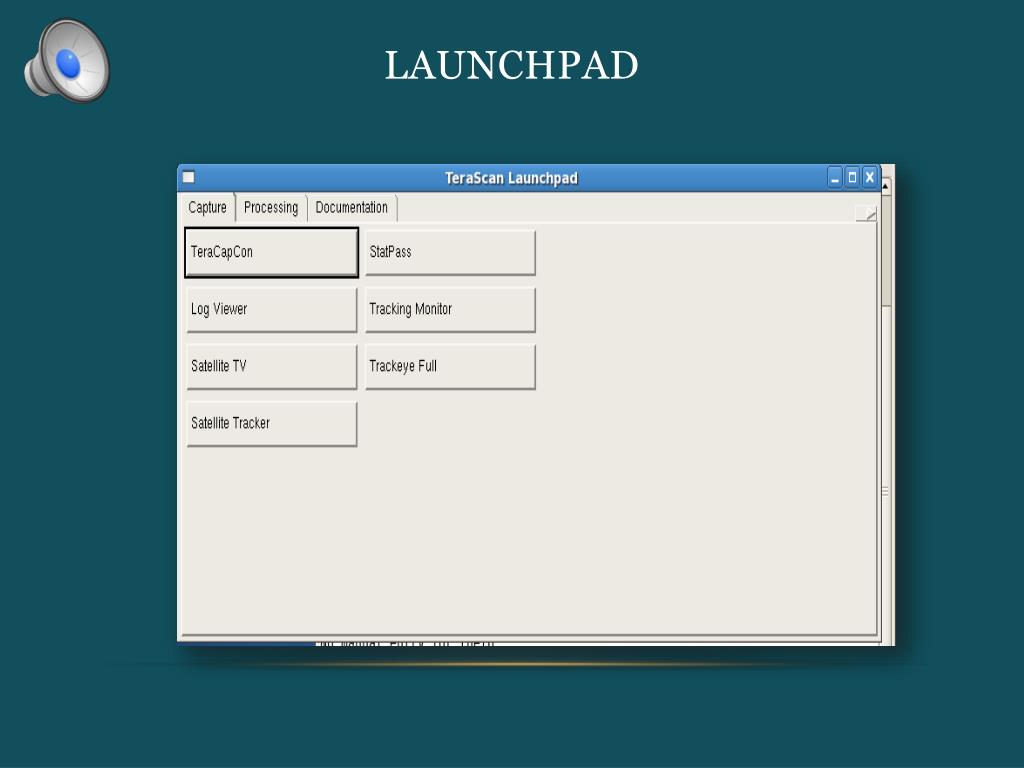Start the Tracking Monitor
Screen dimensions: 1024x768
tap(450, 310)
